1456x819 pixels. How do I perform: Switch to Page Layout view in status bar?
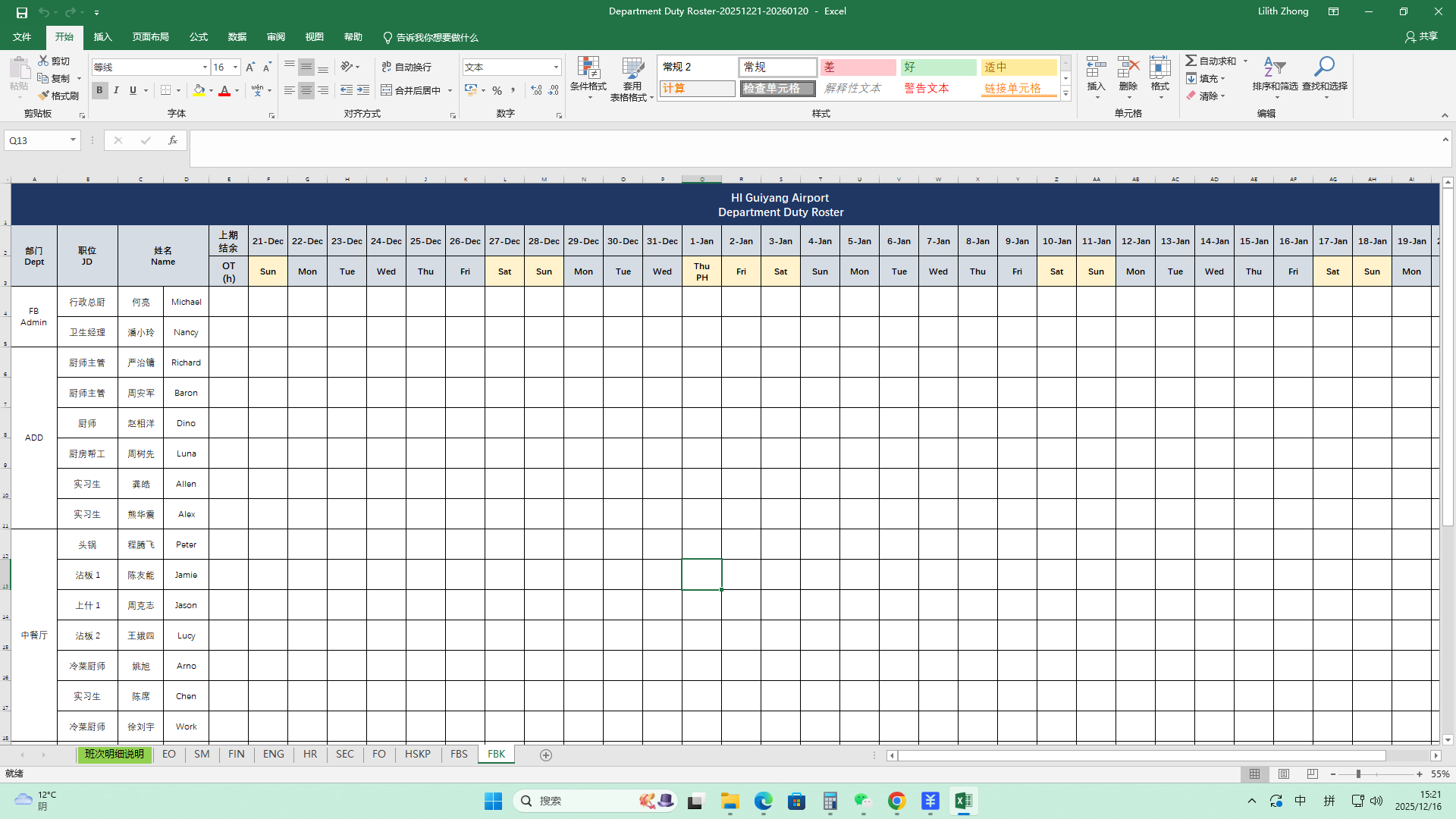pyautogui.click(x=1283, y=774)
